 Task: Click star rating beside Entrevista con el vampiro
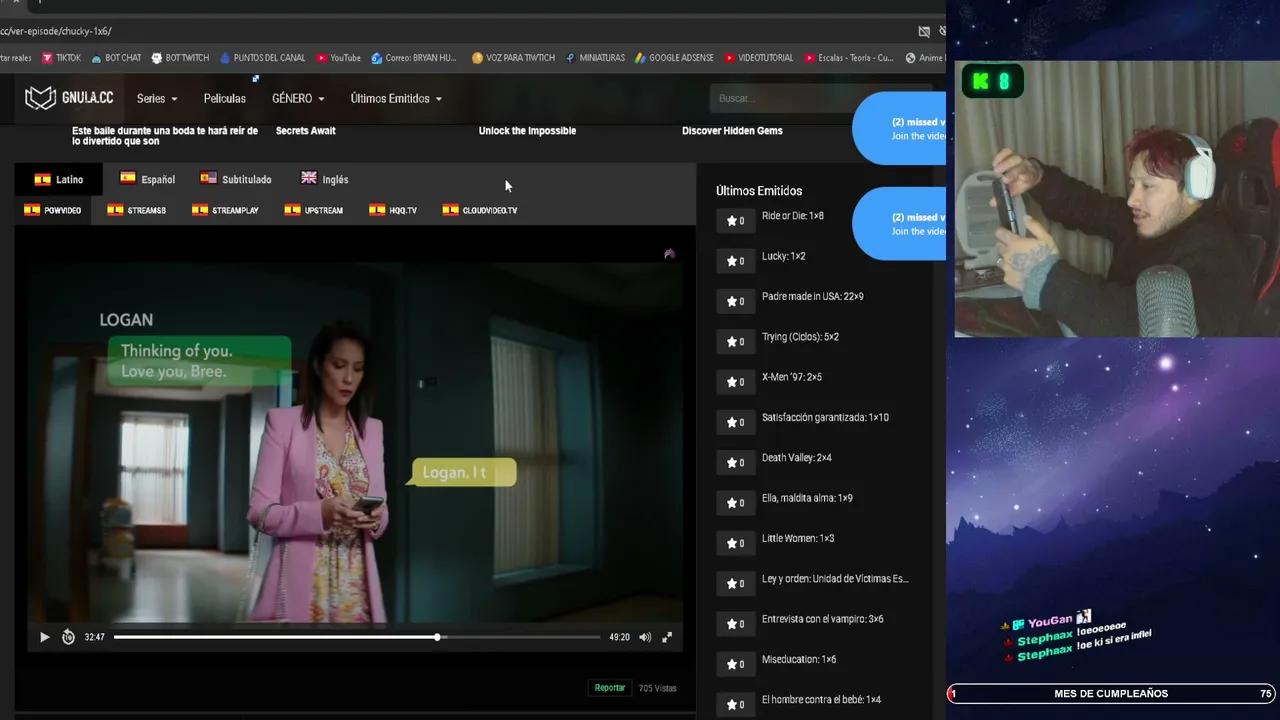tap(735, 624)
